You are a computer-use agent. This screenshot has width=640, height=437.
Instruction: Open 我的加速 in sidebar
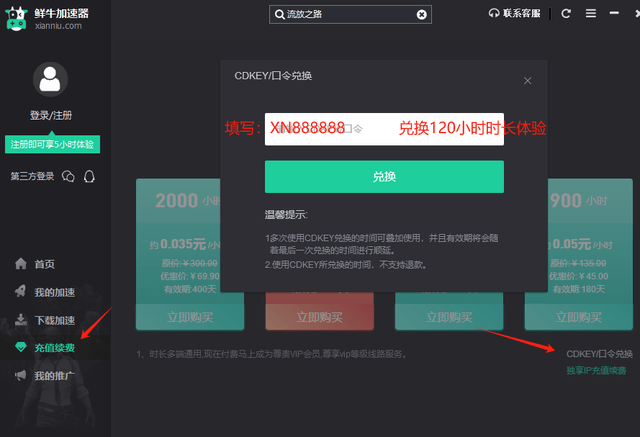[x=54, y=292]
